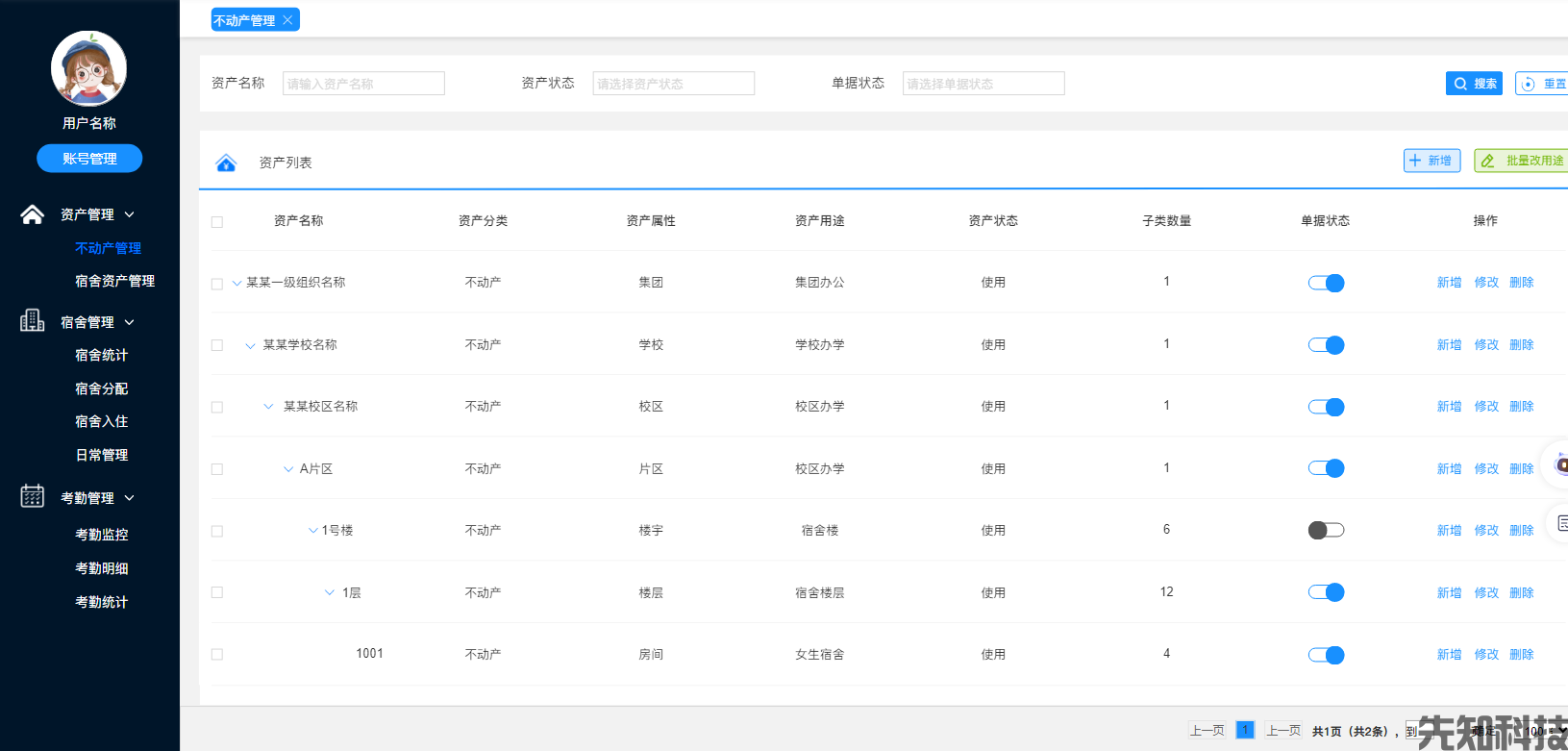Check the checkbox for 1层 row
1568x751 pixels.
[x=217, y=592]
